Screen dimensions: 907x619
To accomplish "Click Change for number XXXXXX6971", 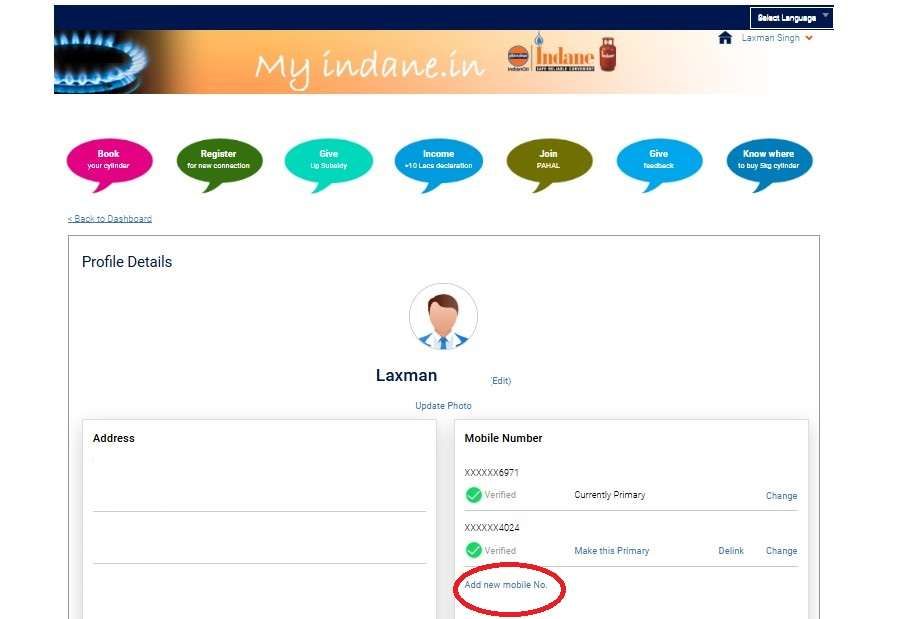I will (781, 496).
